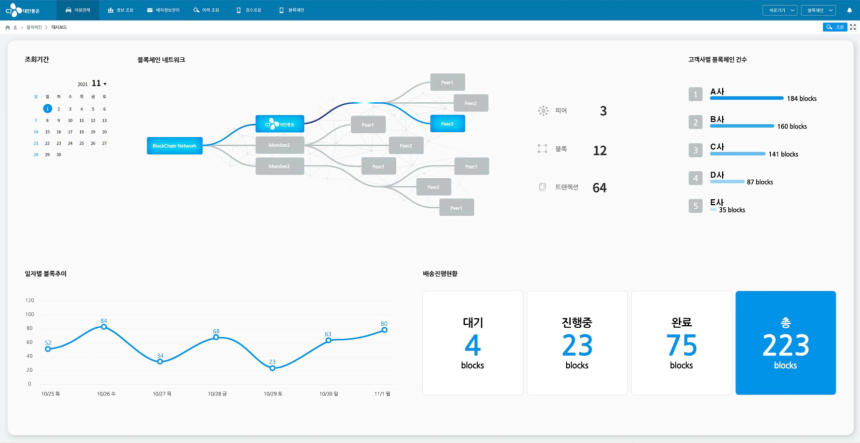Select the blue total 223 blocks card

785,343
